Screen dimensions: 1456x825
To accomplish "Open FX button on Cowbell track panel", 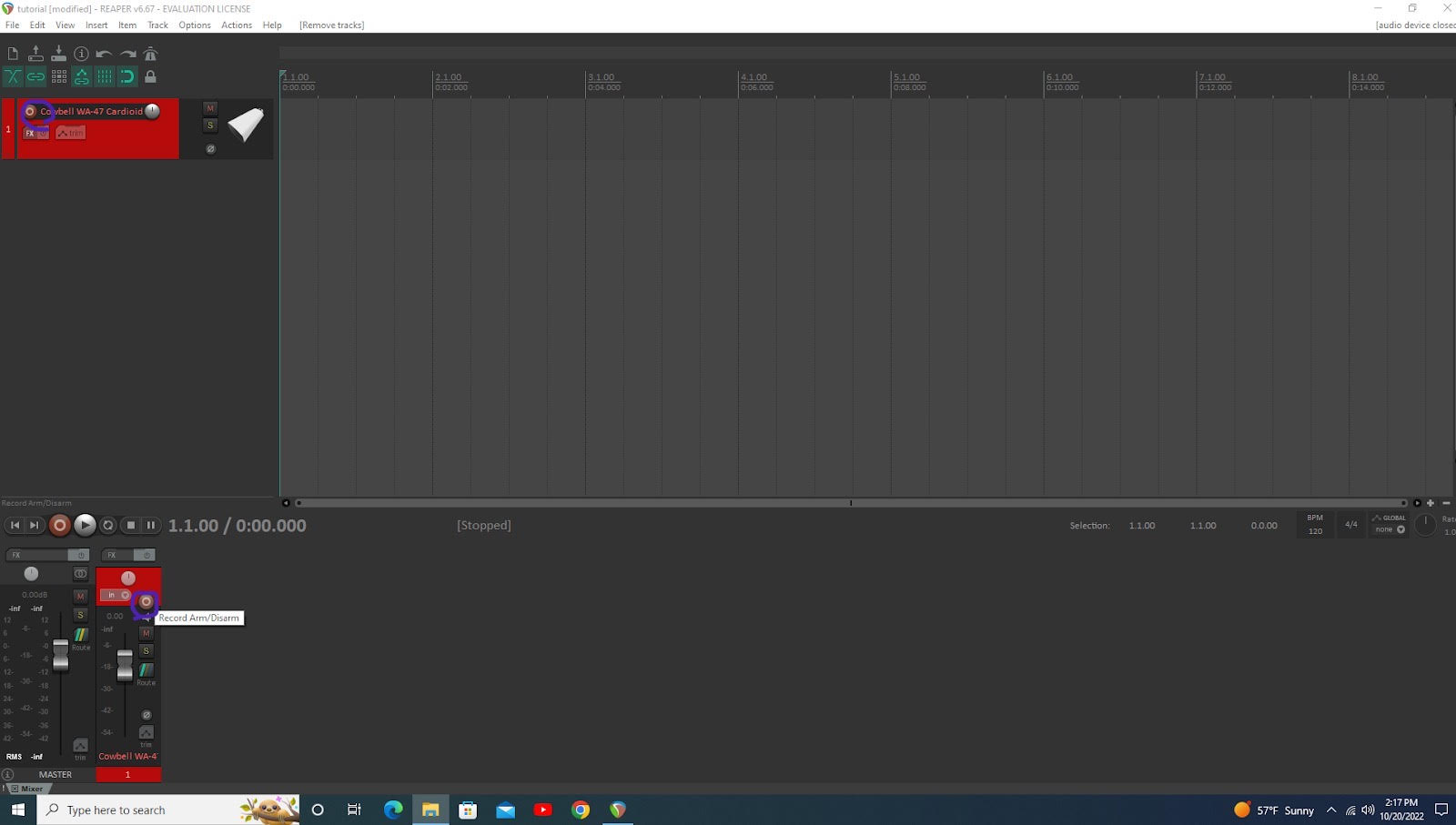I will pos(30,133).
